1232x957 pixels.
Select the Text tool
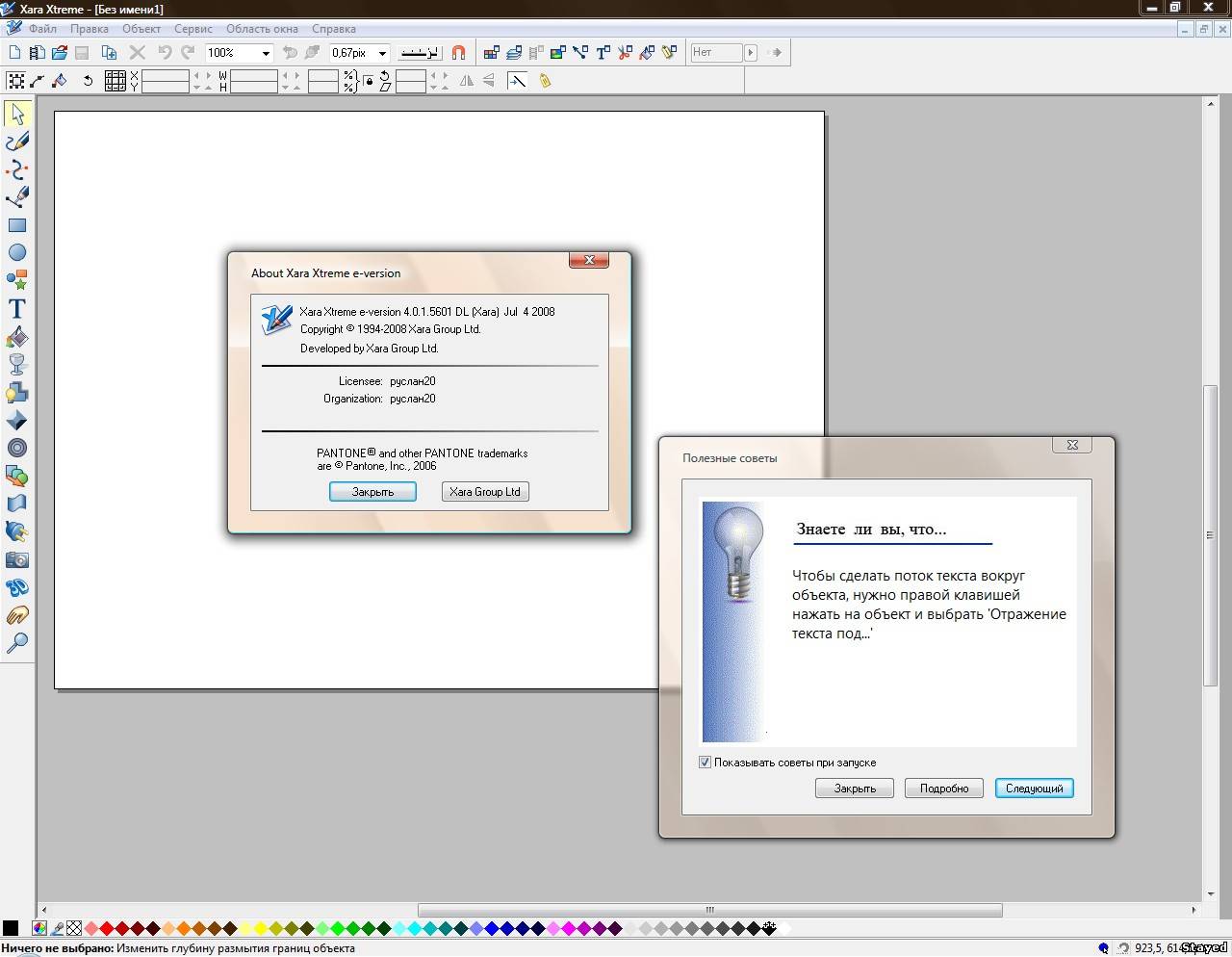tap(17, 308)
